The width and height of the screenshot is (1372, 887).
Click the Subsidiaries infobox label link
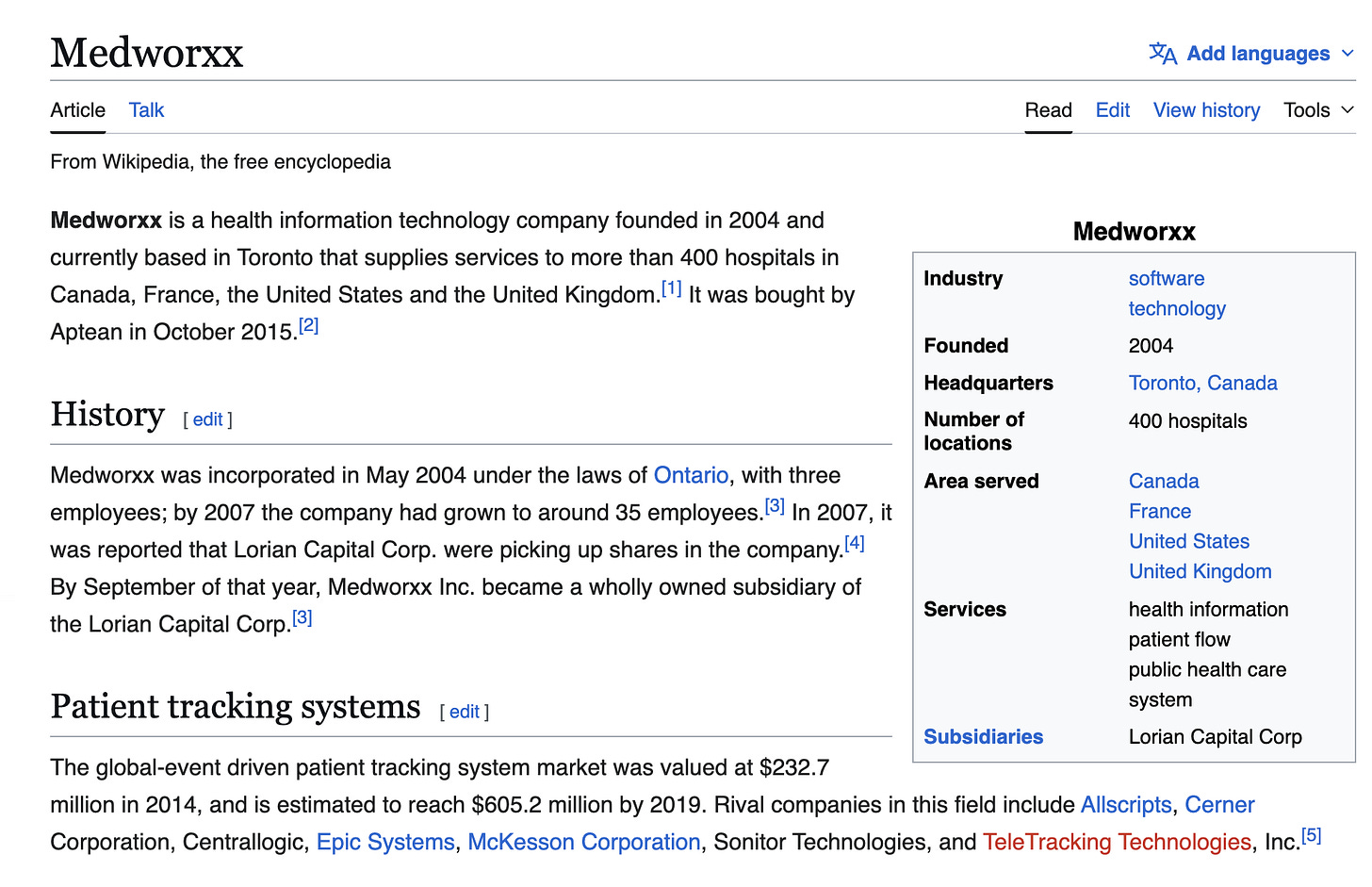click(984, 737)
